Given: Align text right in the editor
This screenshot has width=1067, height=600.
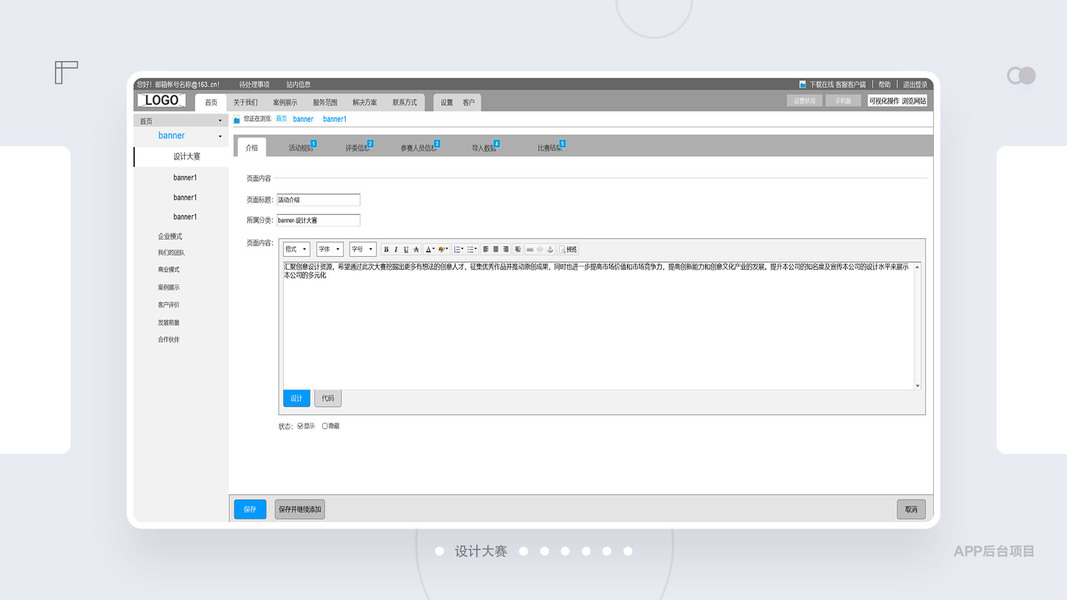Looking at the screenshot, I should (506, 250).
